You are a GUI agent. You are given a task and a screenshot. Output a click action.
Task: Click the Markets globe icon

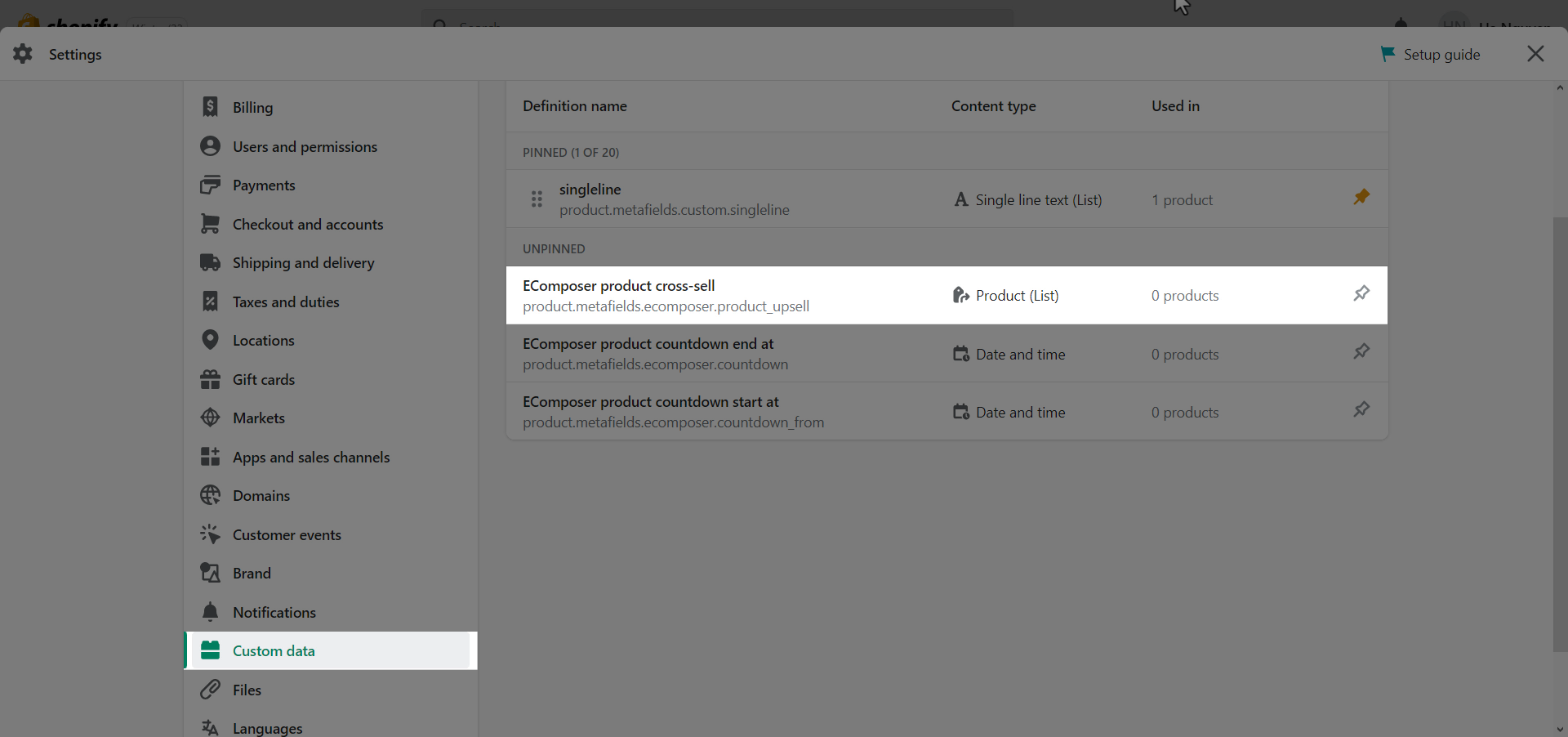(x=210, y=418)
